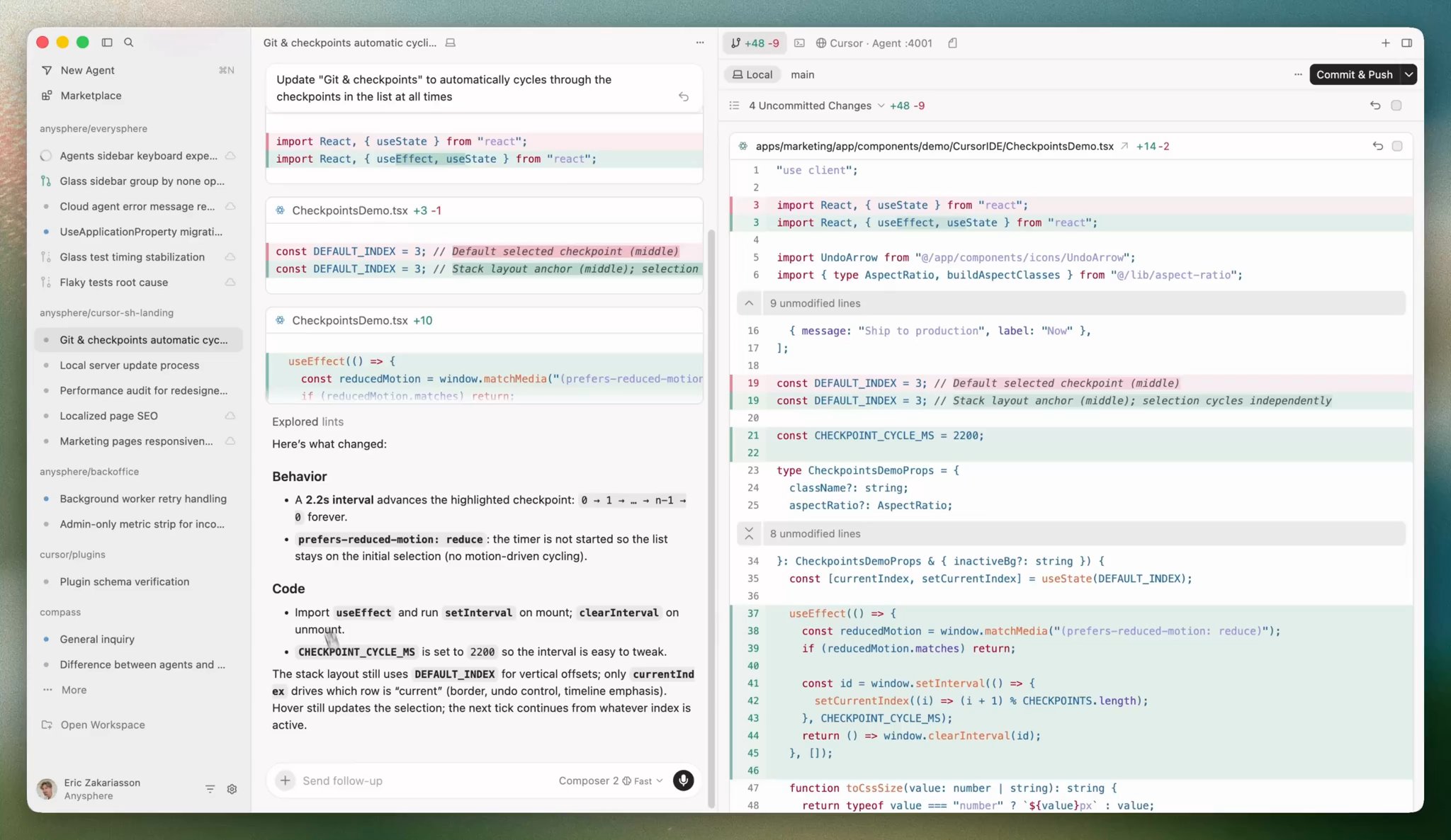Open the Composer 2 Fast model dropdown
The image size is (1451, 840).
click(611, 781)
